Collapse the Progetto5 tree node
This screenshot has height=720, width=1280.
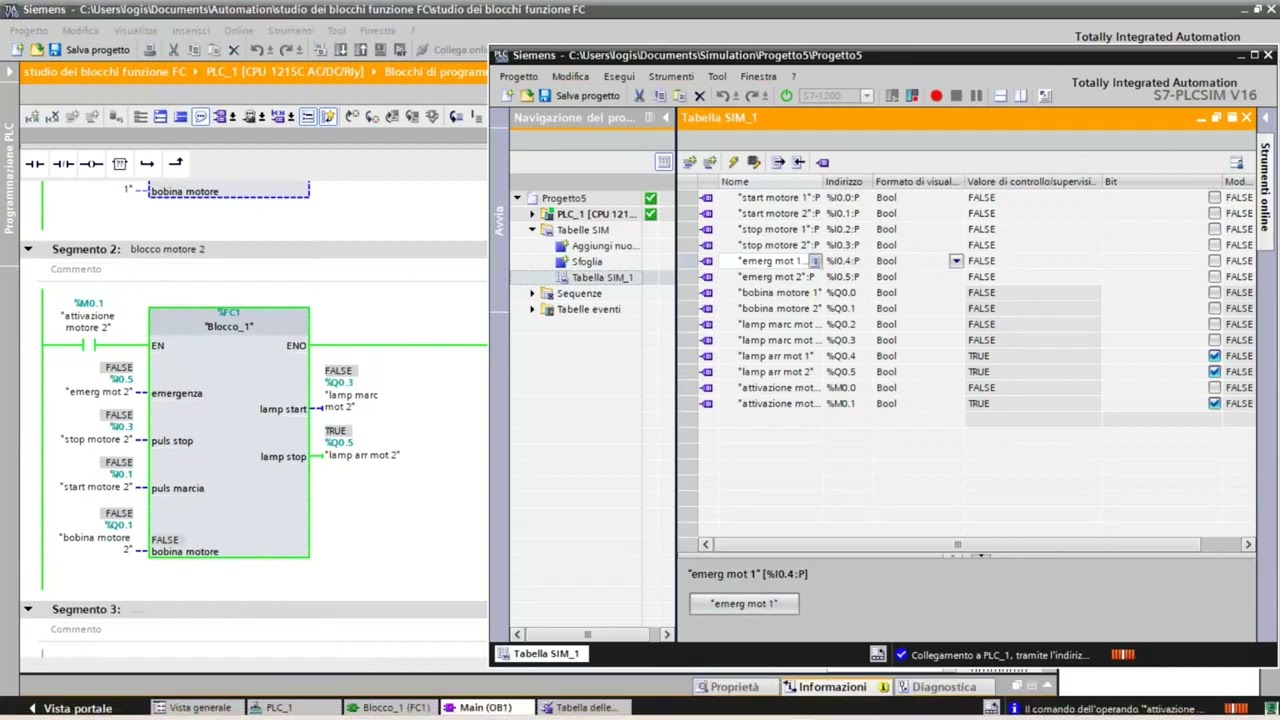pos(518,198)
